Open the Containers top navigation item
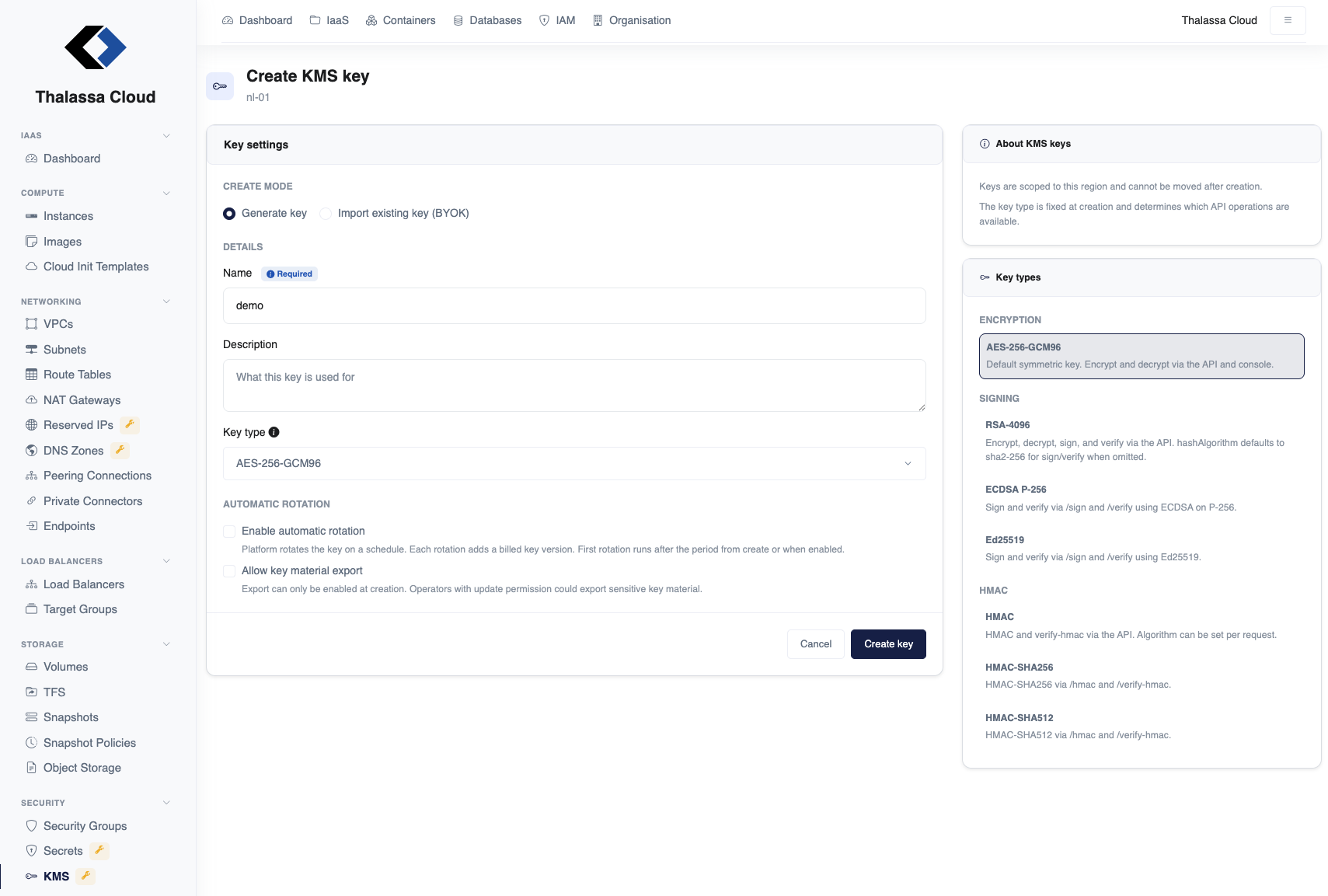This screenshot has width=1328, height=896. coord(401,20)
